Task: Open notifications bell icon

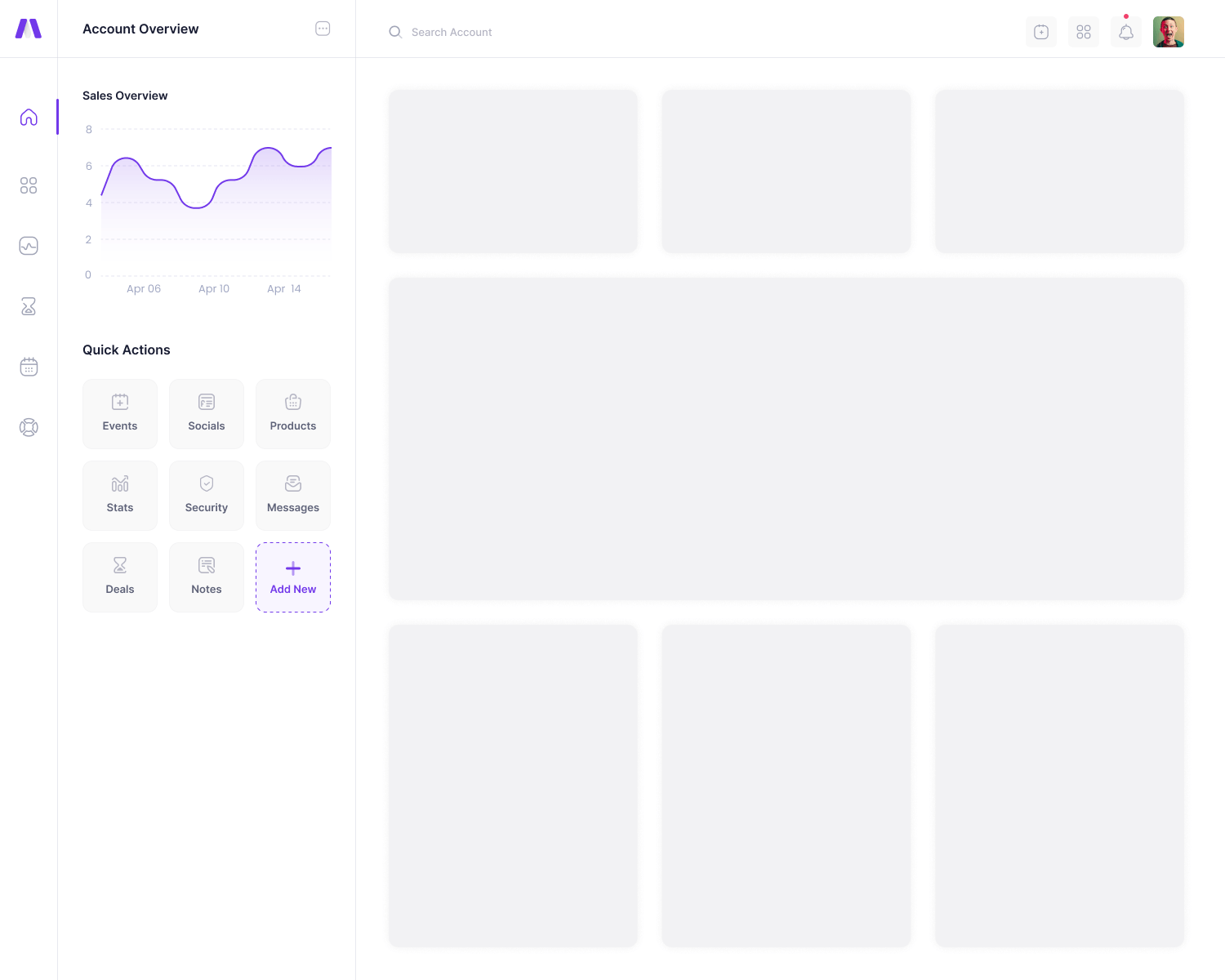Action: point(1125,32)
